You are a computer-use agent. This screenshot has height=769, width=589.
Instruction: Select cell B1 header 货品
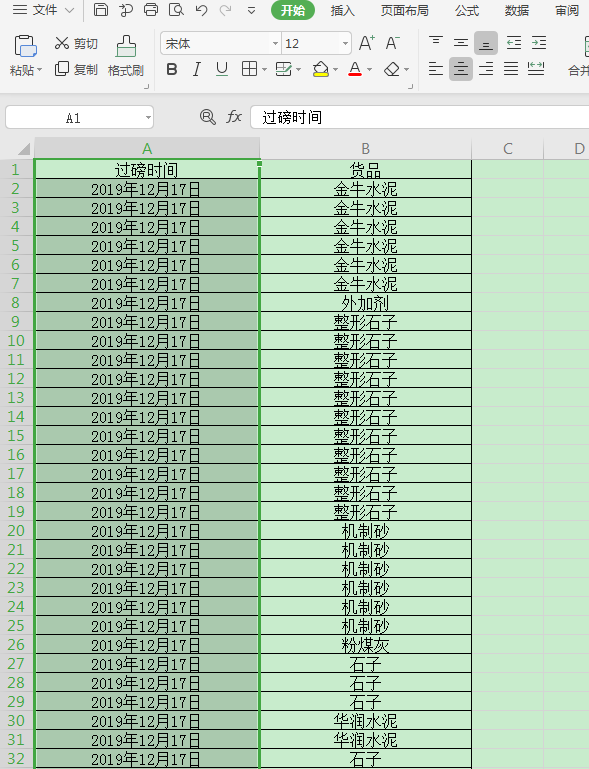(x=365, y=170)
